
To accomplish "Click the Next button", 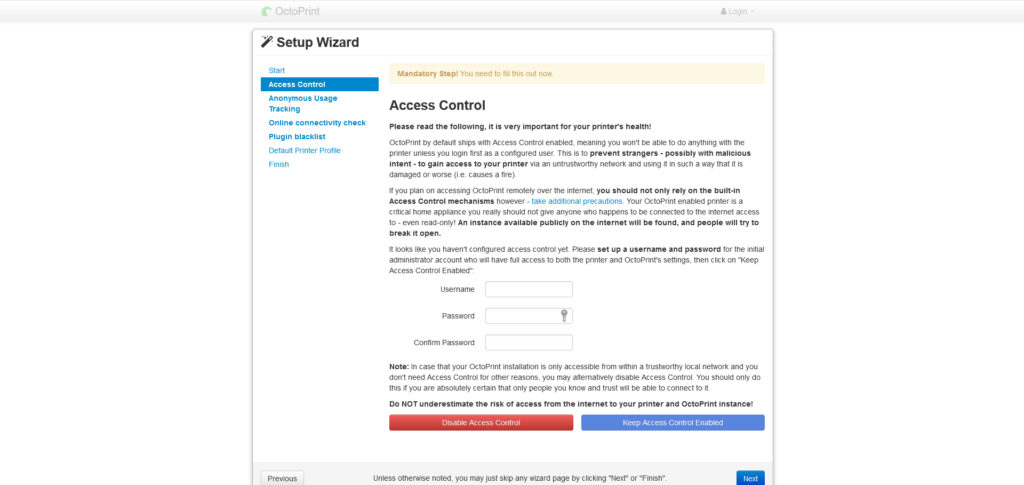I will (750, 478).
